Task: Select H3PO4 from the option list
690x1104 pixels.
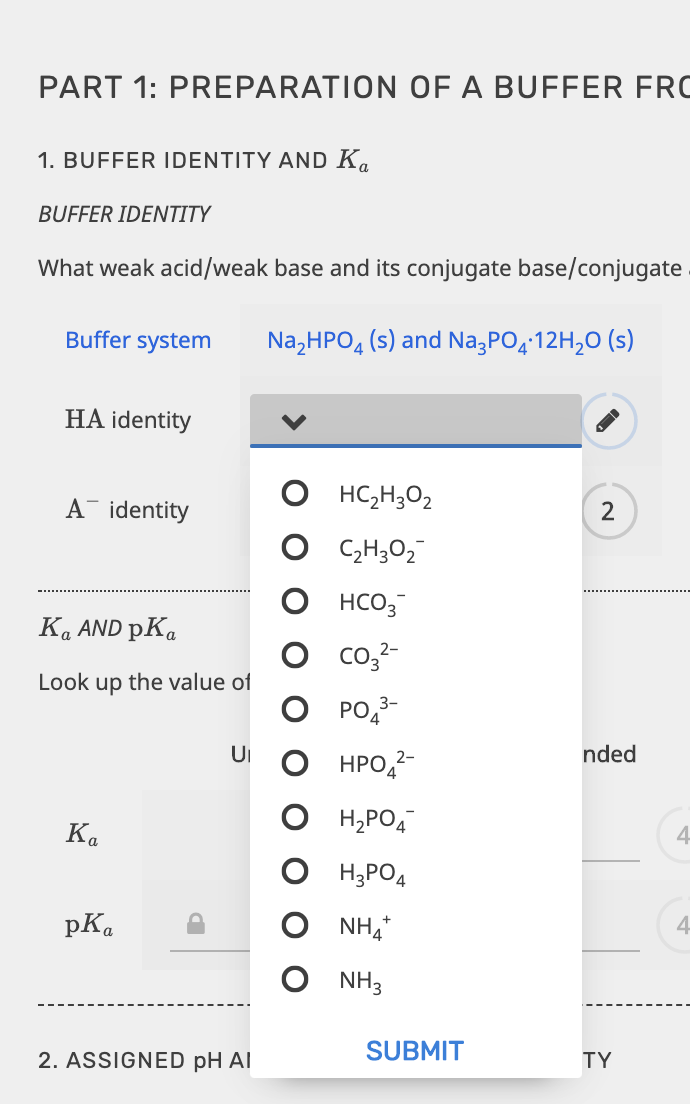Action: click(x=295, y=871)
